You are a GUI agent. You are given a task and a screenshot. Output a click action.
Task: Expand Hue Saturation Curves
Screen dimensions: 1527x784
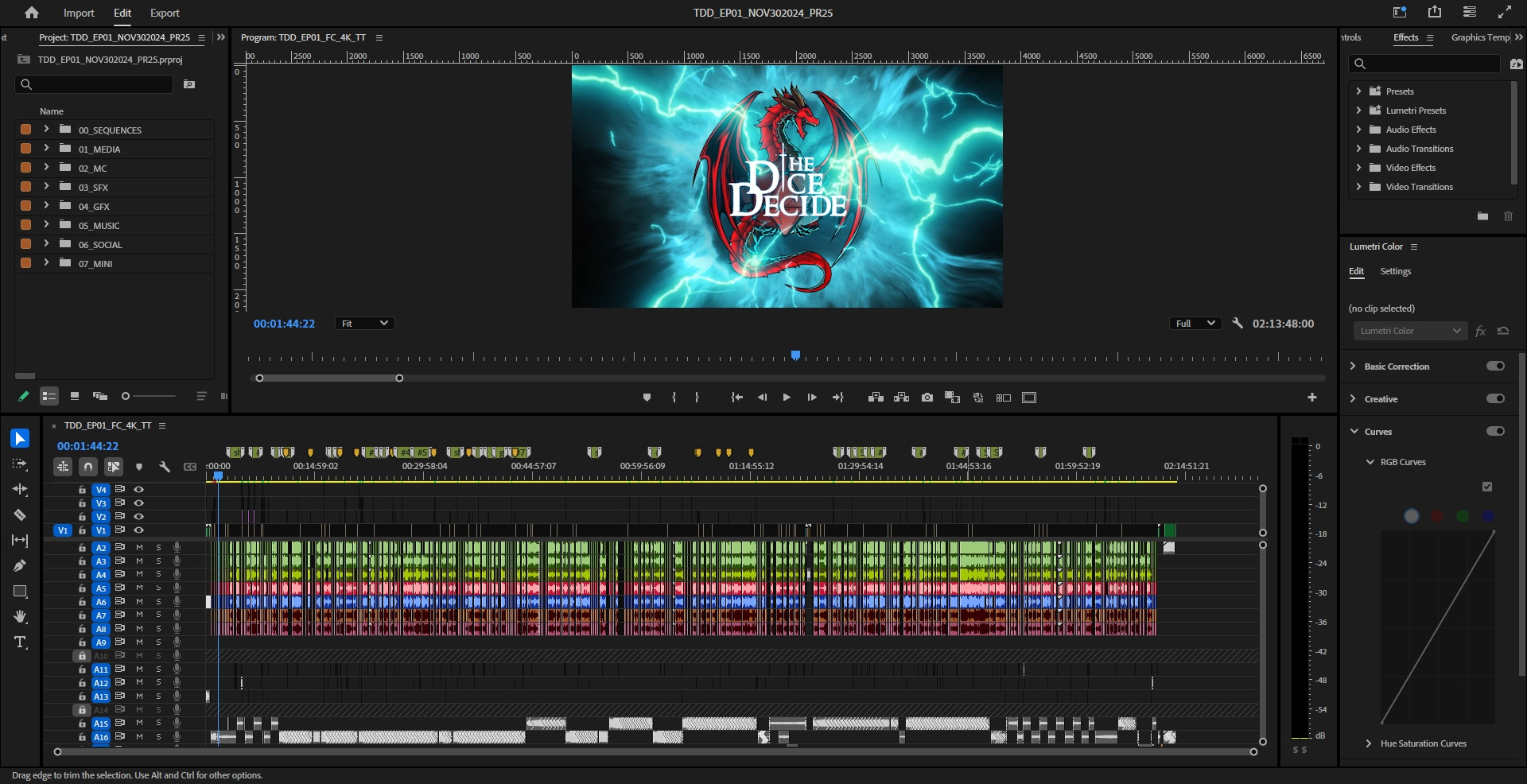click(x=1369, y=743)
